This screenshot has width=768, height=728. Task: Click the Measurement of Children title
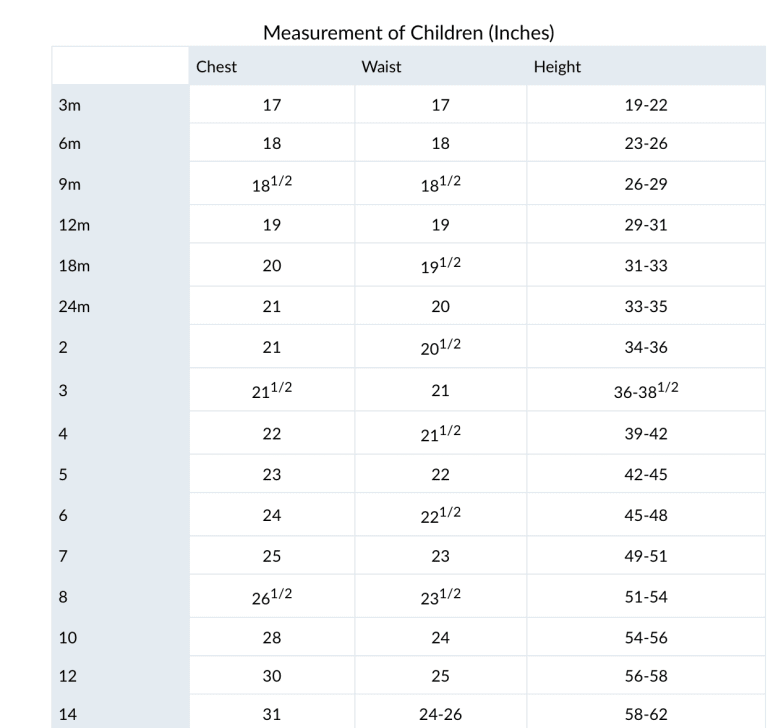tap(408, 33)
